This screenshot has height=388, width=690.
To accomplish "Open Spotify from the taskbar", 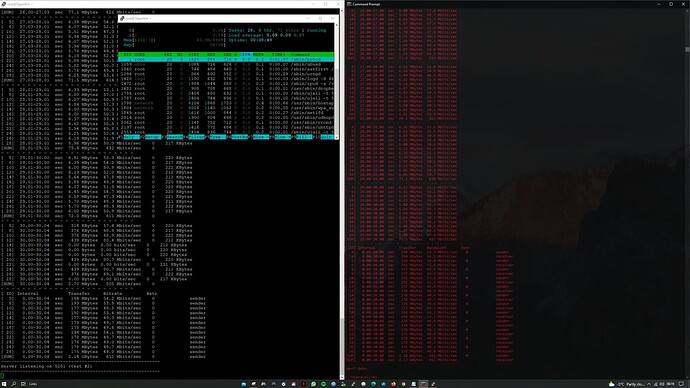I will point(323,384).
